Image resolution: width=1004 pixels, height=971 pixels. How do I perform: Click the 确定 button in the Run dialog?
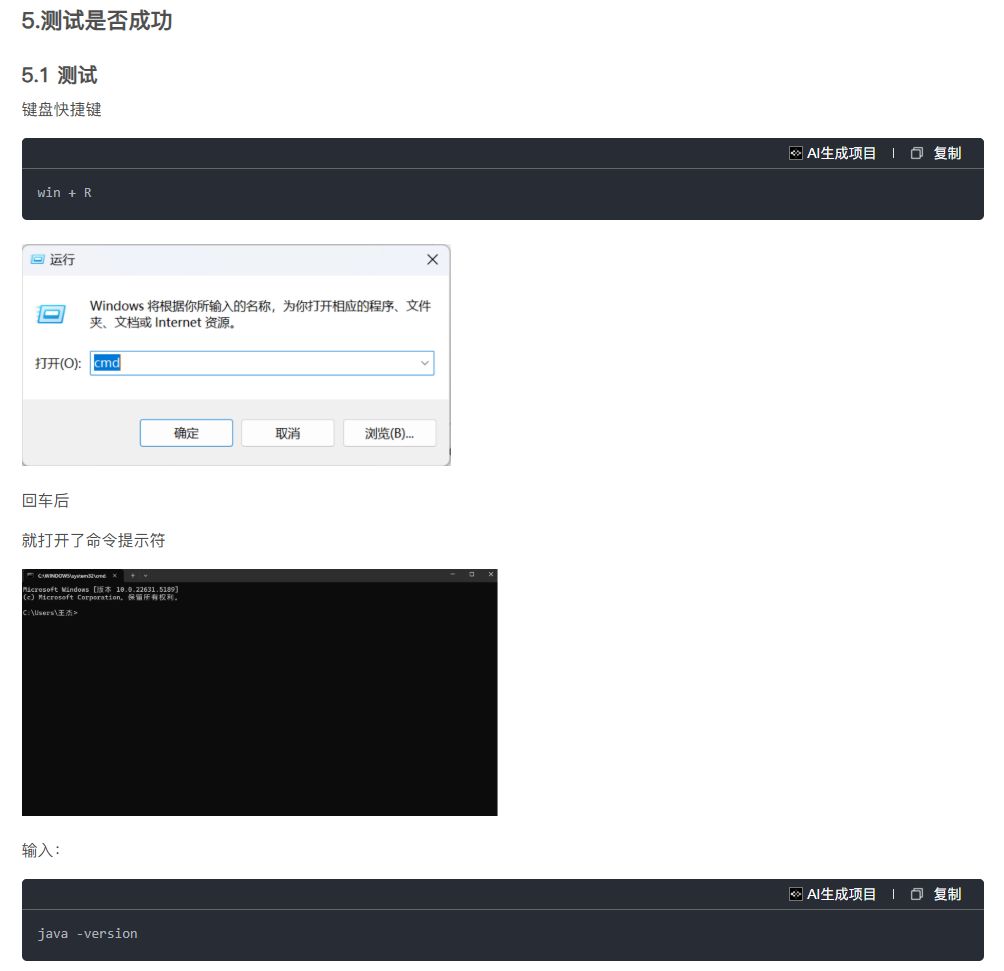(x=186, y=432)
